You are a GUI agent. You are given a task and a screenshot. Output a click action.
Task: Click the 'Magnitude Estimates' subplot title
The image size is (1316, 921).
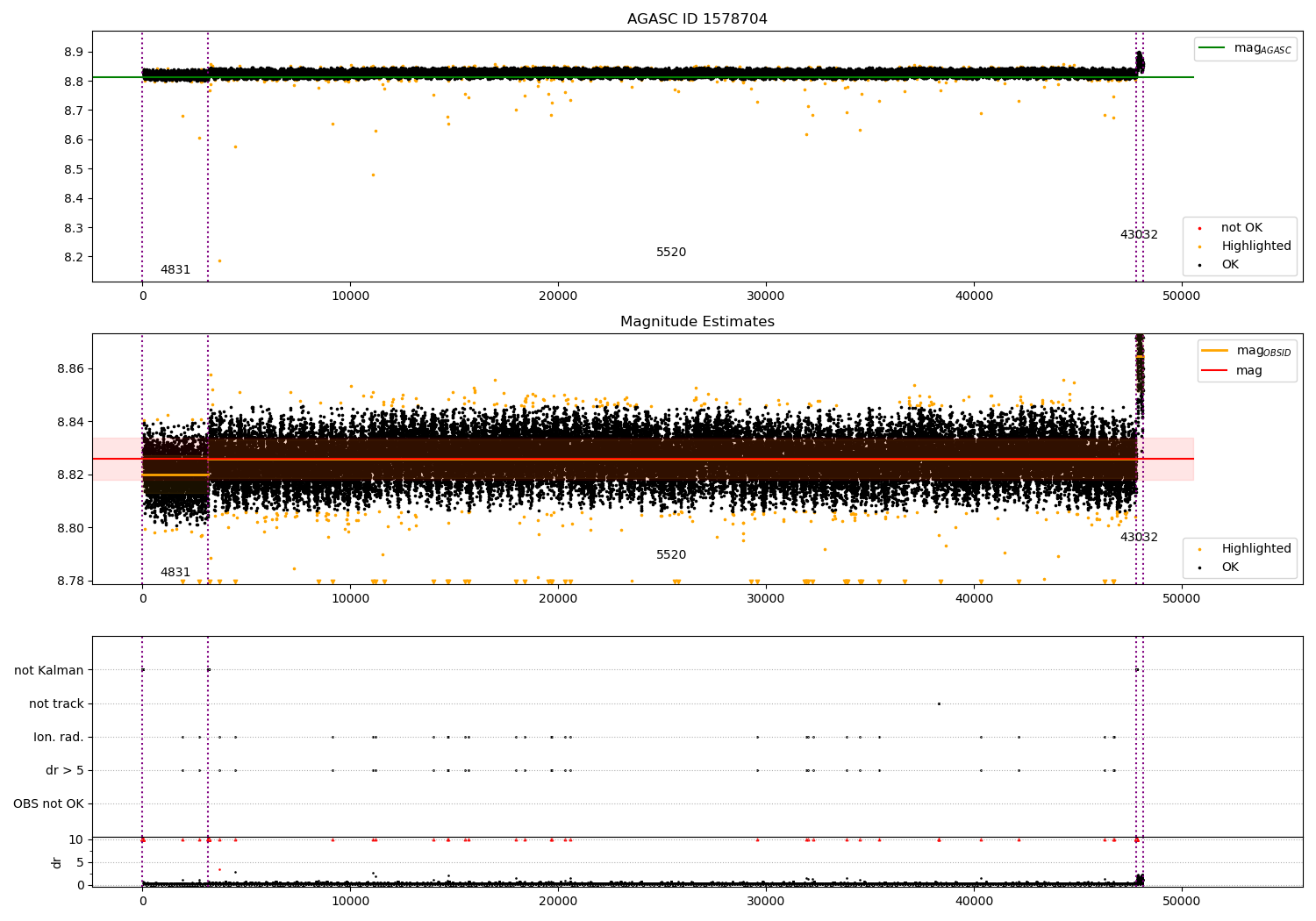tap(697, 322)
